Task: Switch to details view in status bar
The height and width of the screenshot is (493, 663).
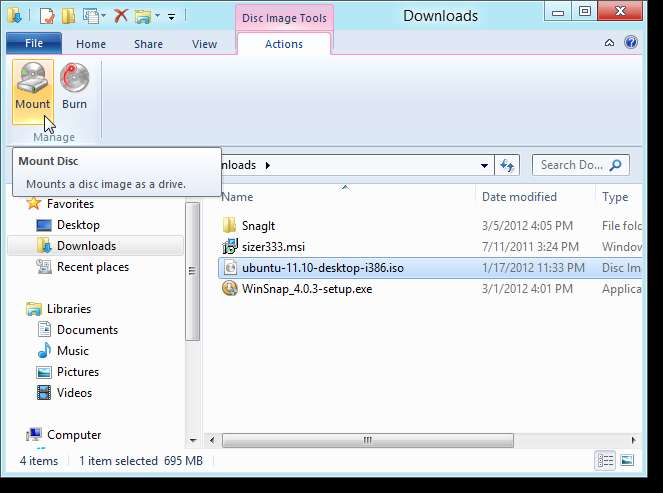Action: tap(605, 460)
